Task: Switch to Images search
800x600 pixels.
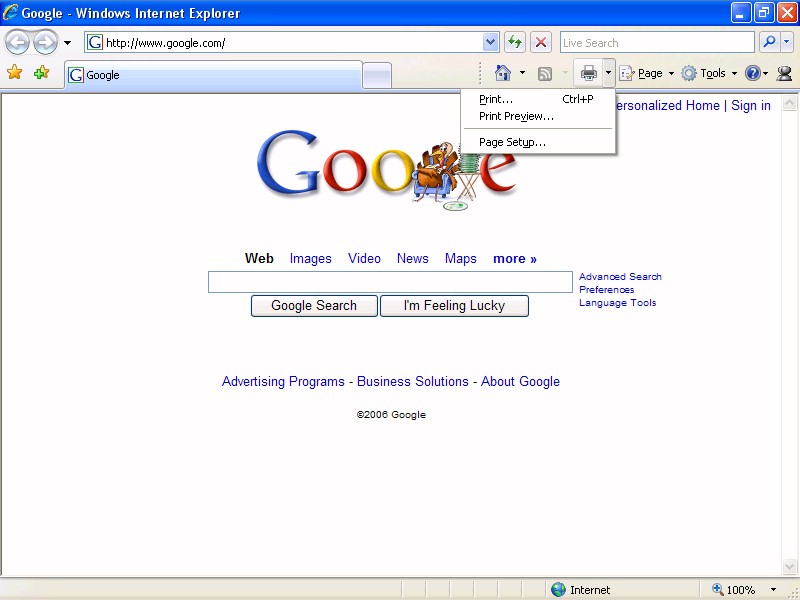Action: [310, 259]
